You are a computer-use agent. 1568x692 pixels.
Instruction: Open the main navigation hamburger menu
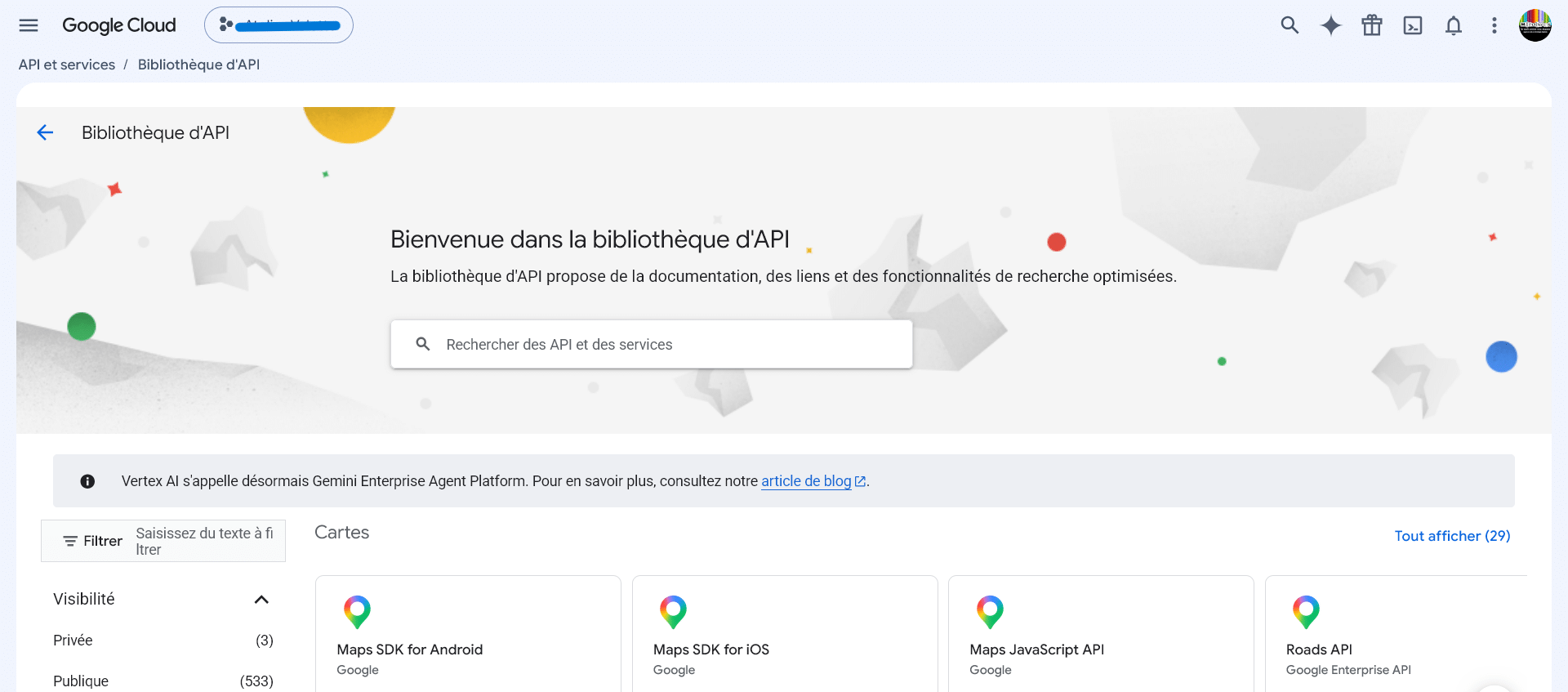pos(29,25)
